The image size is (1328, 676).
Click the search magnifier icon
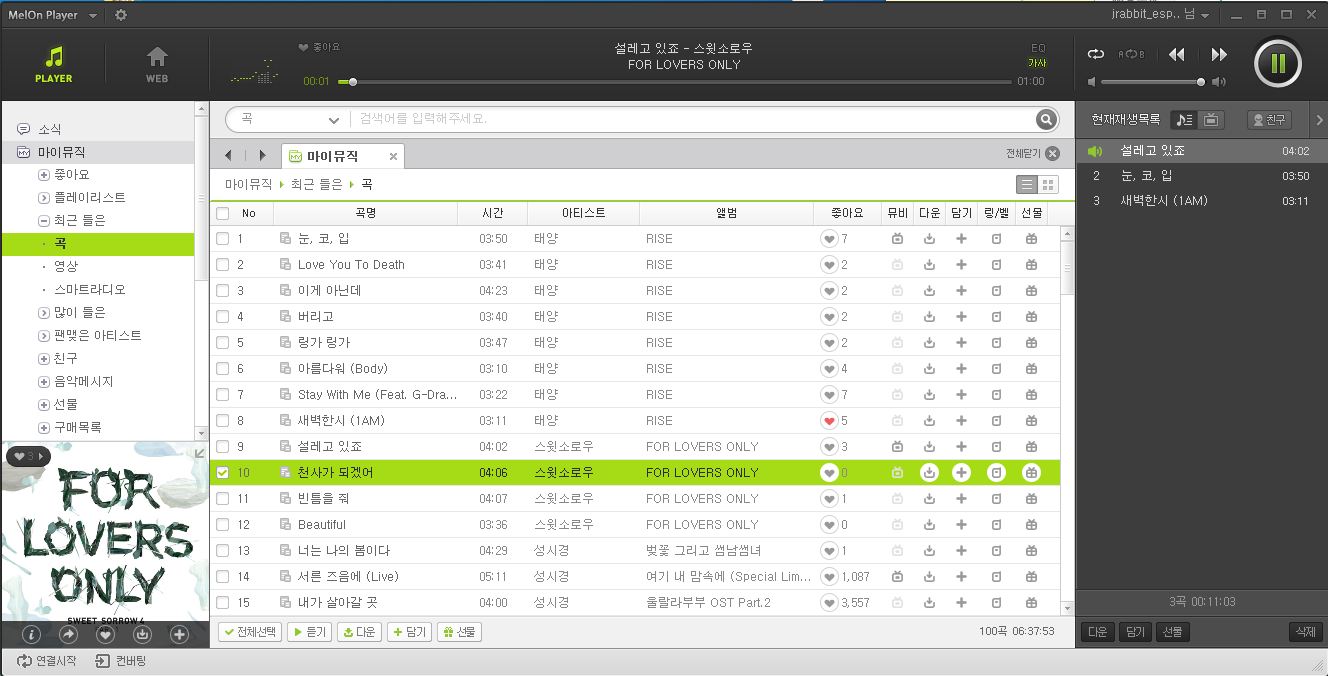1046,120
